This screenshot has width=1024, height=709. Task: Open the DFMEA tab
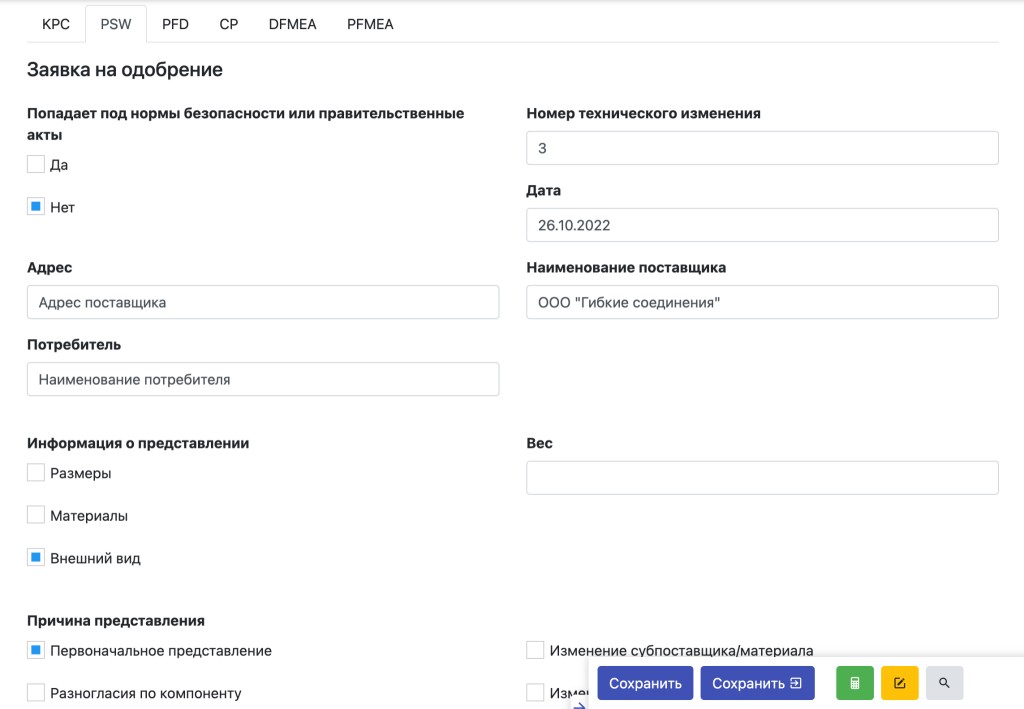point(292,24)
